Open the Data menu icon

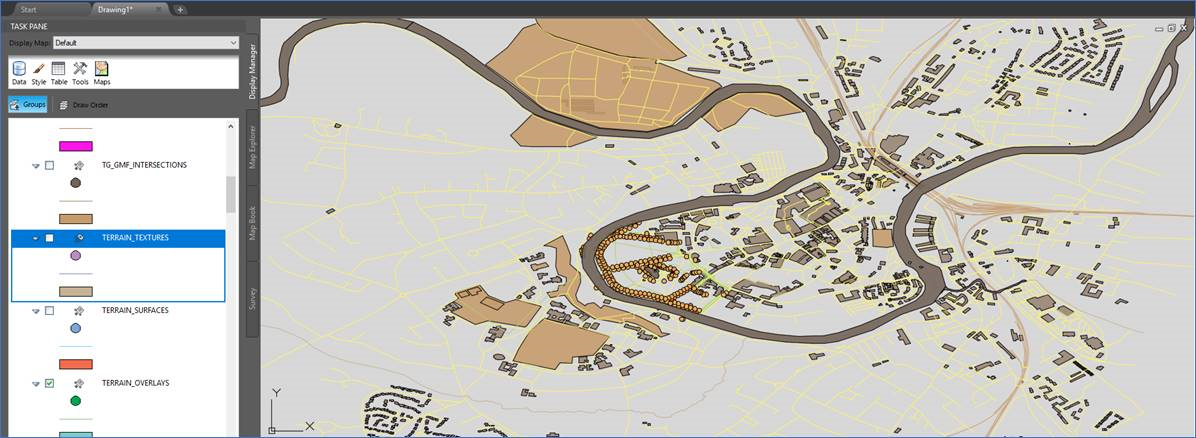click(18, 72)
